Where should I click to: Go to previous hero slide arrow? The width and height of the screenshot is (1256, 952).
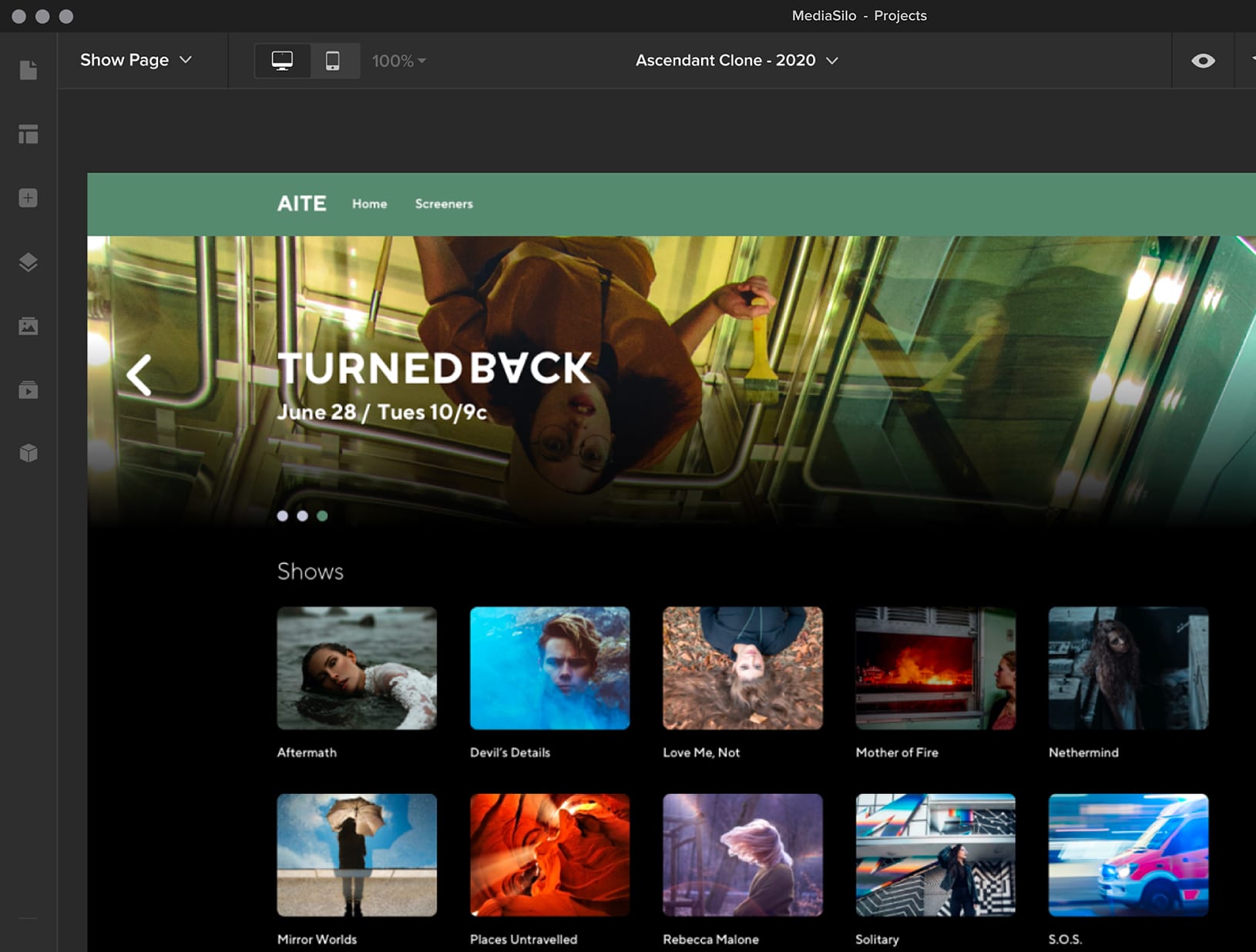139,375
